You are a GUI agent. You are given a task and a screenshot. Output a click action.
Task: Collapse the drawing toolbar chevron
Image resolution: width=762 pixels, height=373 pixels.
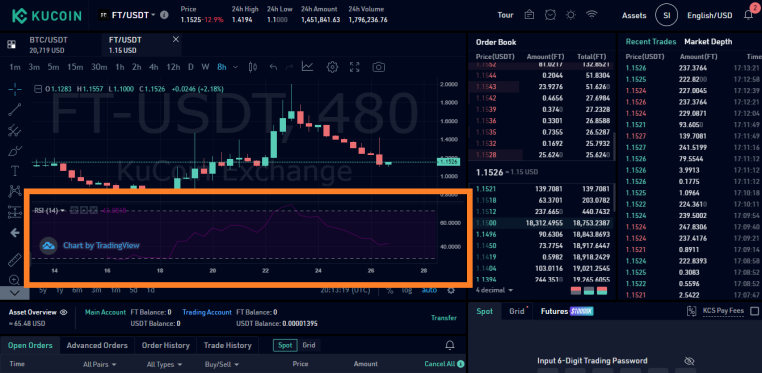pyautogui.click(x=15, y=293)
